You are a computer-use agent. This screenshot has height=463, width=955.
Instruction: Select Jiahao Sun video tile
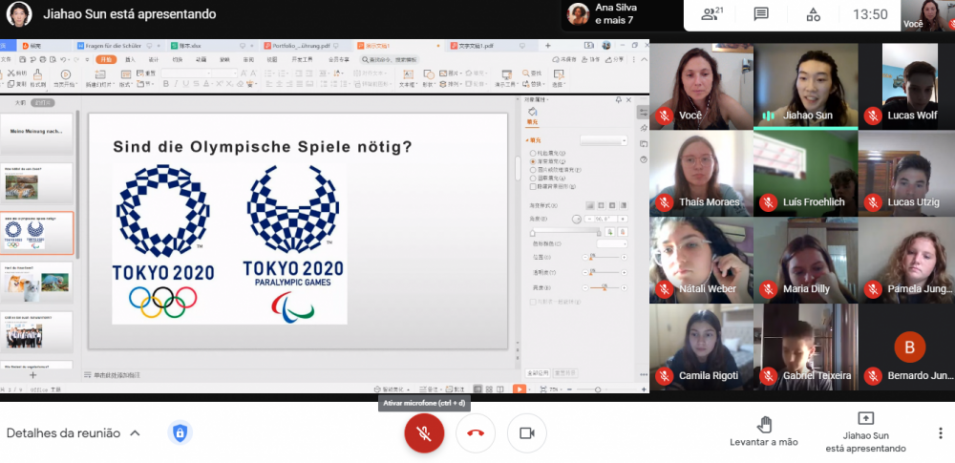pyautogui.click(x=806, y=87)
